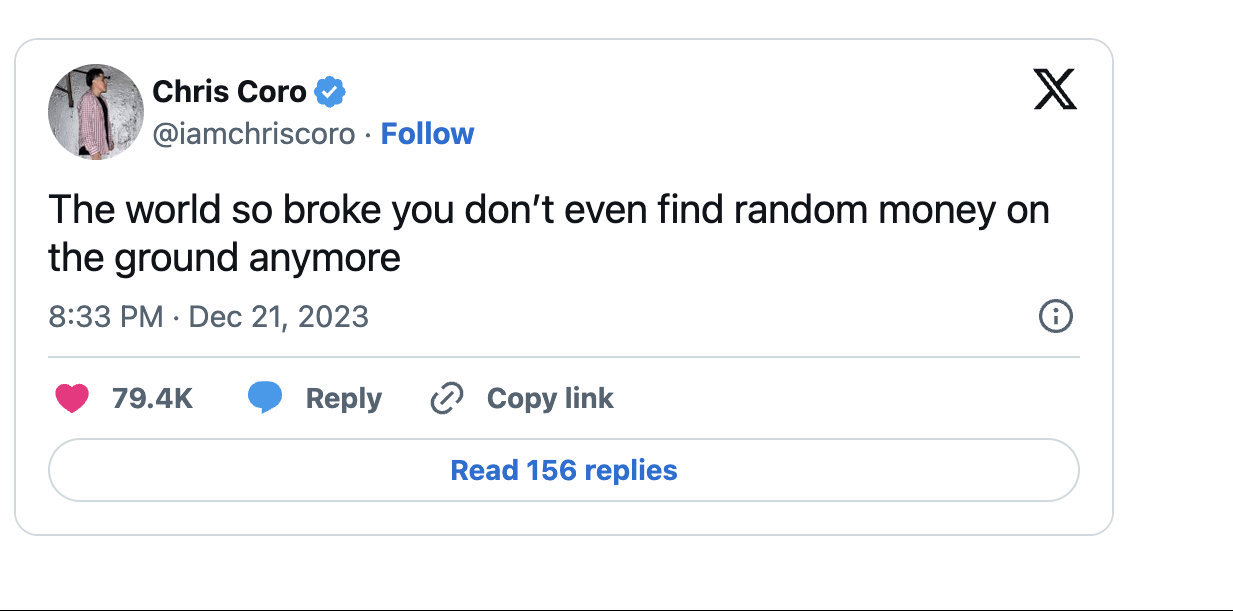Copy the tweet link using Copy link text
The height and width of the screenshot is (611, 1233).
click(x=549, y=397)
